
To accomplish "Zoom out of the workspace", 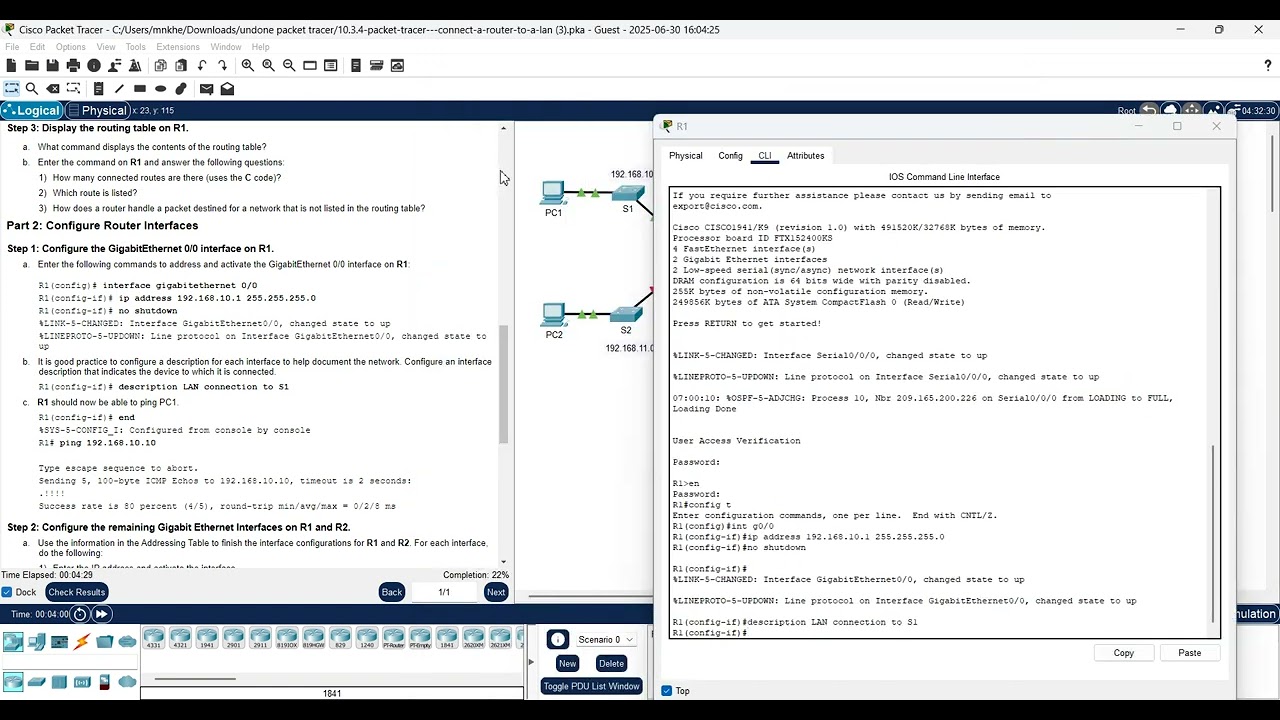I will [289, 65].
